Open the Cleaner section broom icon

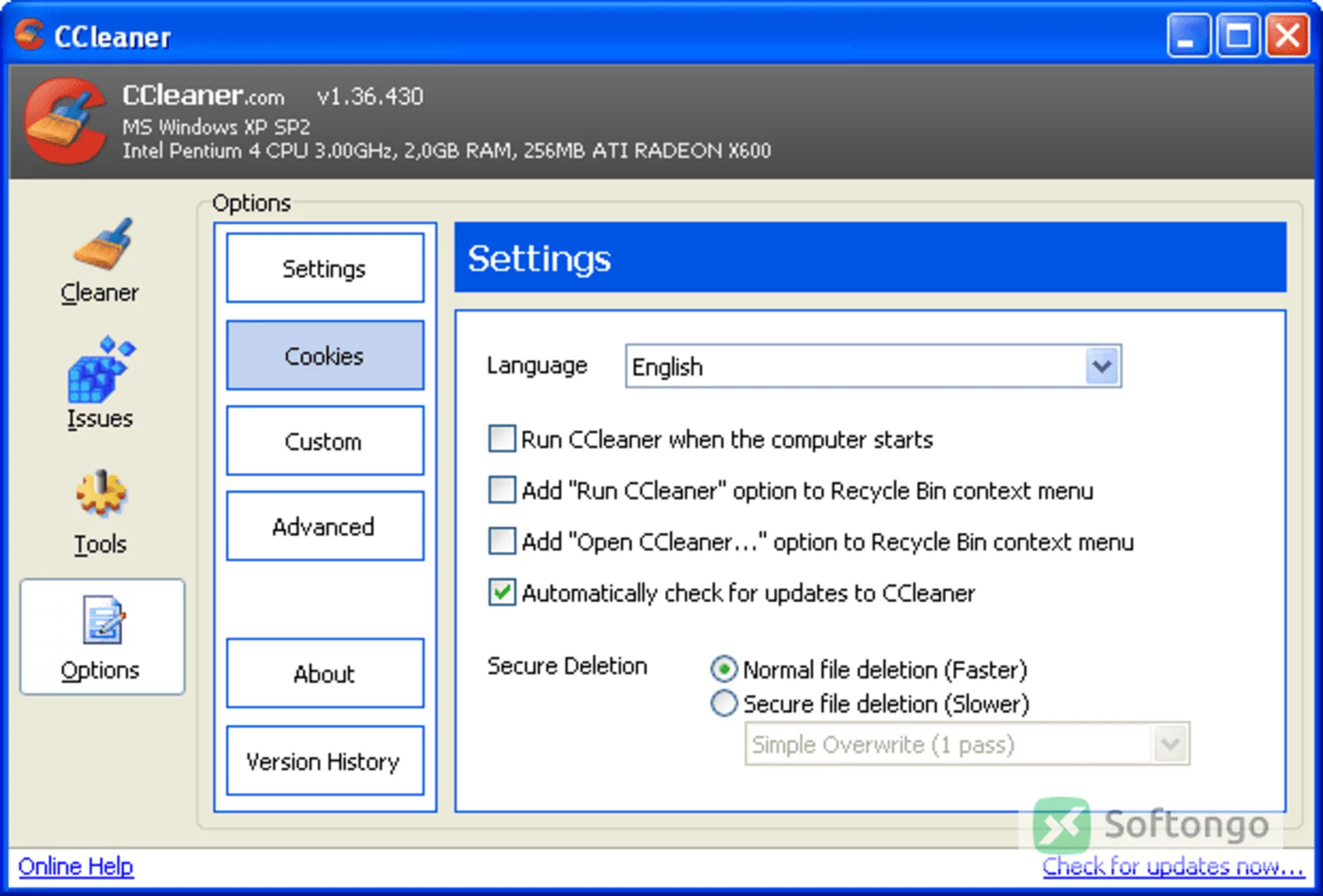pos(102,244)
